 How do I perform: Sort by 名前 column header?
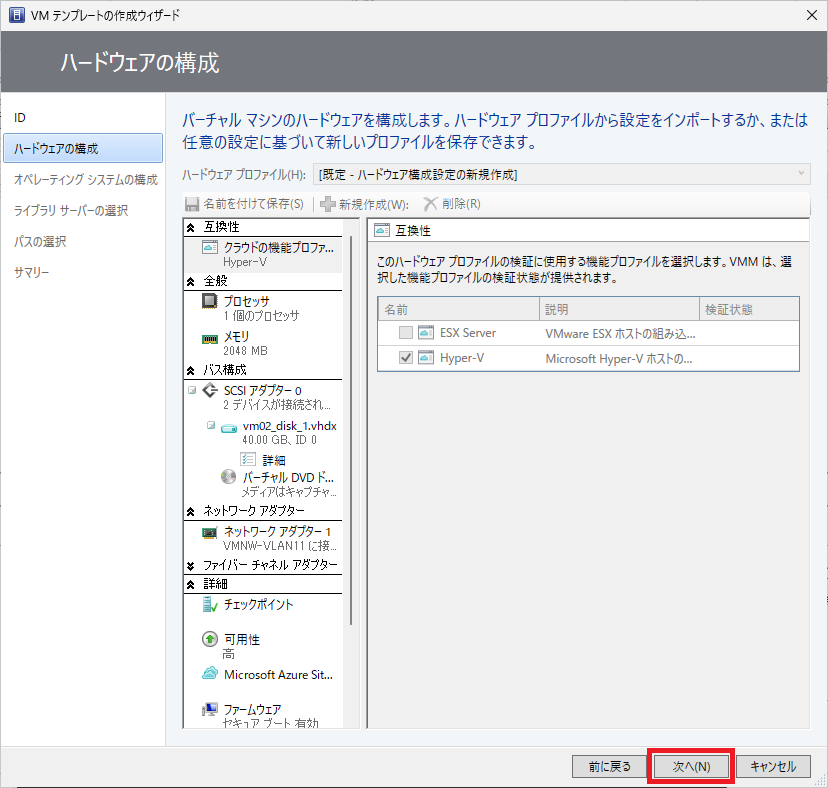(458, 309)
